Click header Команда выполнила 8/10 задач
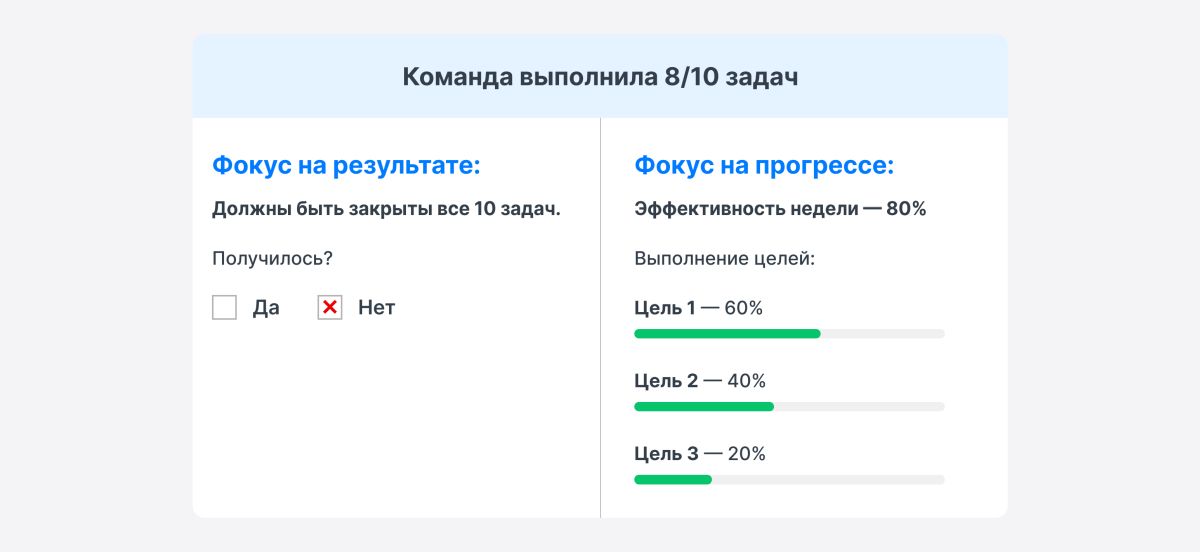The image size is (1200, 552). pos(600,77)
